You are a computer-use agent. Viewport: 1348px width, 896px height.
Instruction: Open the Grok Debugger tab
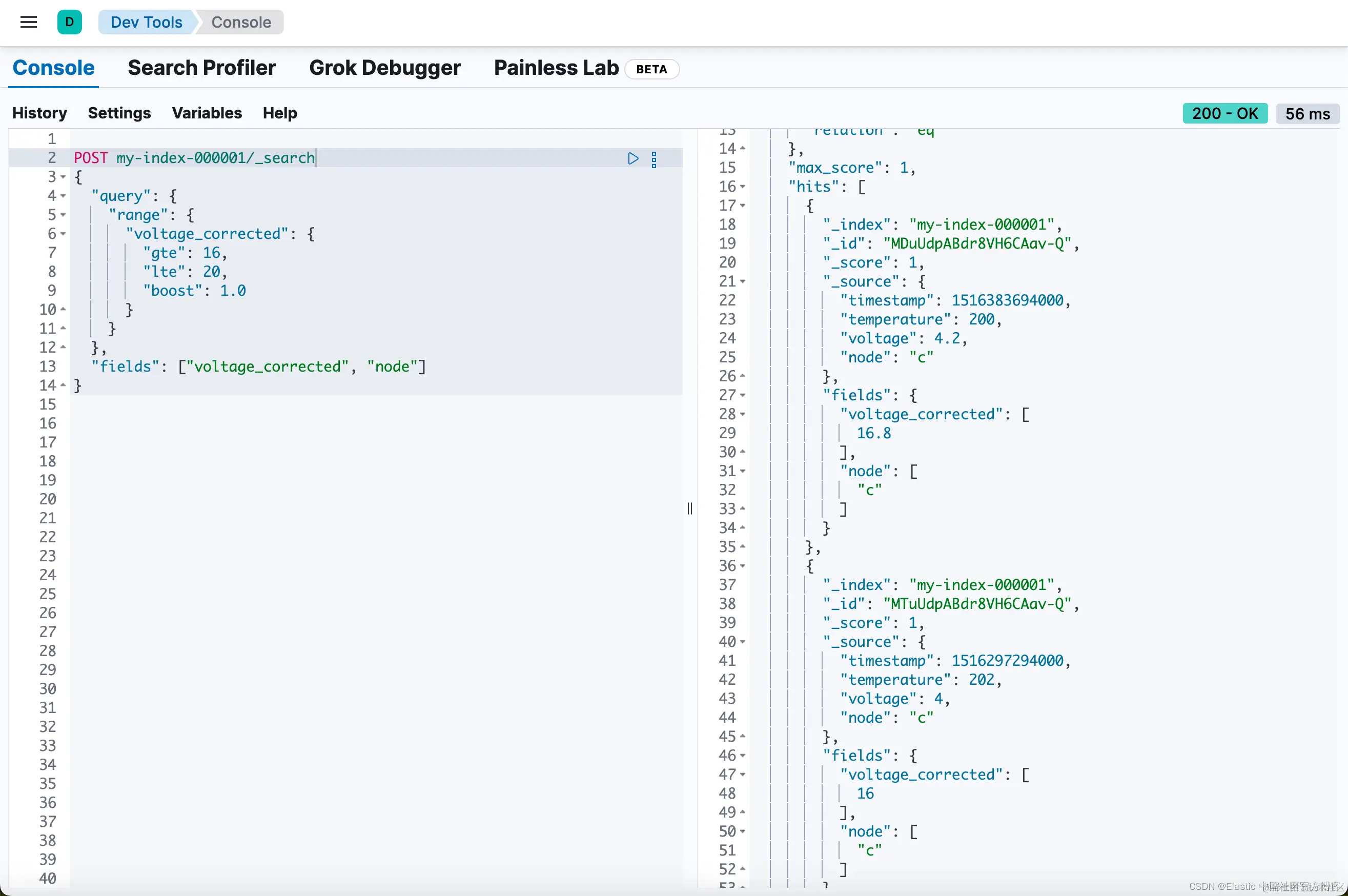pyautogui.click(x=384, y=68)
